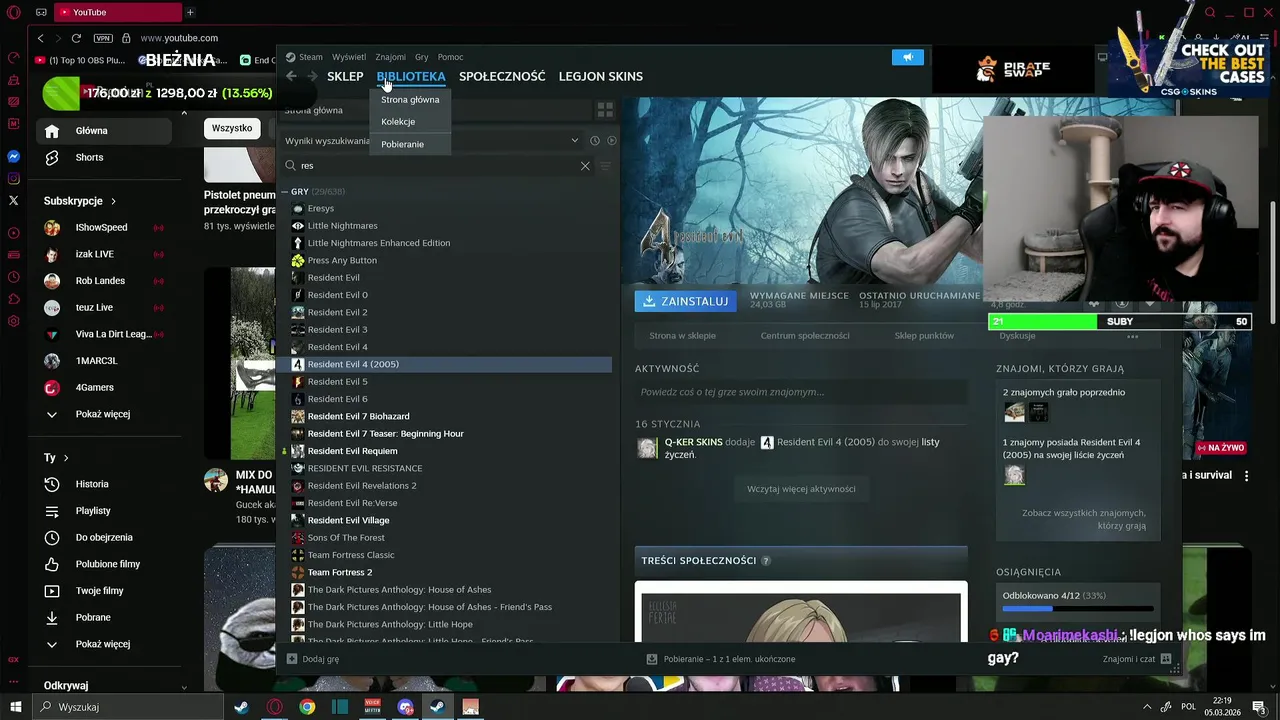
Task: Open the Znajomi menu
Action: coord(390,57)
